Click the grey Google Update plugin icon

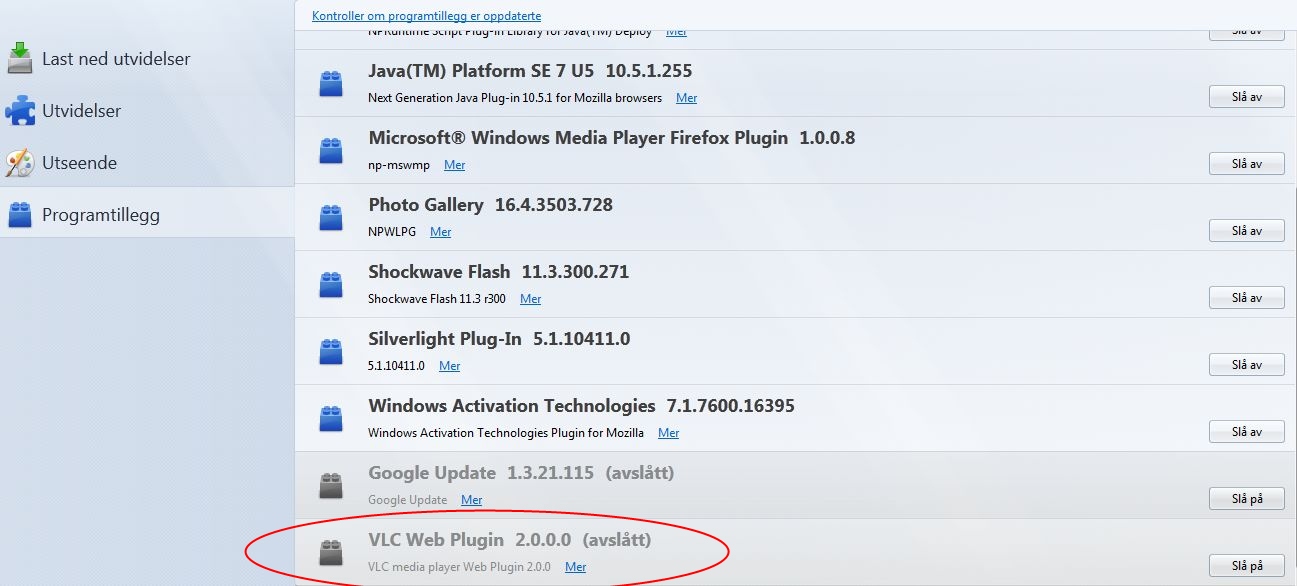coord(331,486)
